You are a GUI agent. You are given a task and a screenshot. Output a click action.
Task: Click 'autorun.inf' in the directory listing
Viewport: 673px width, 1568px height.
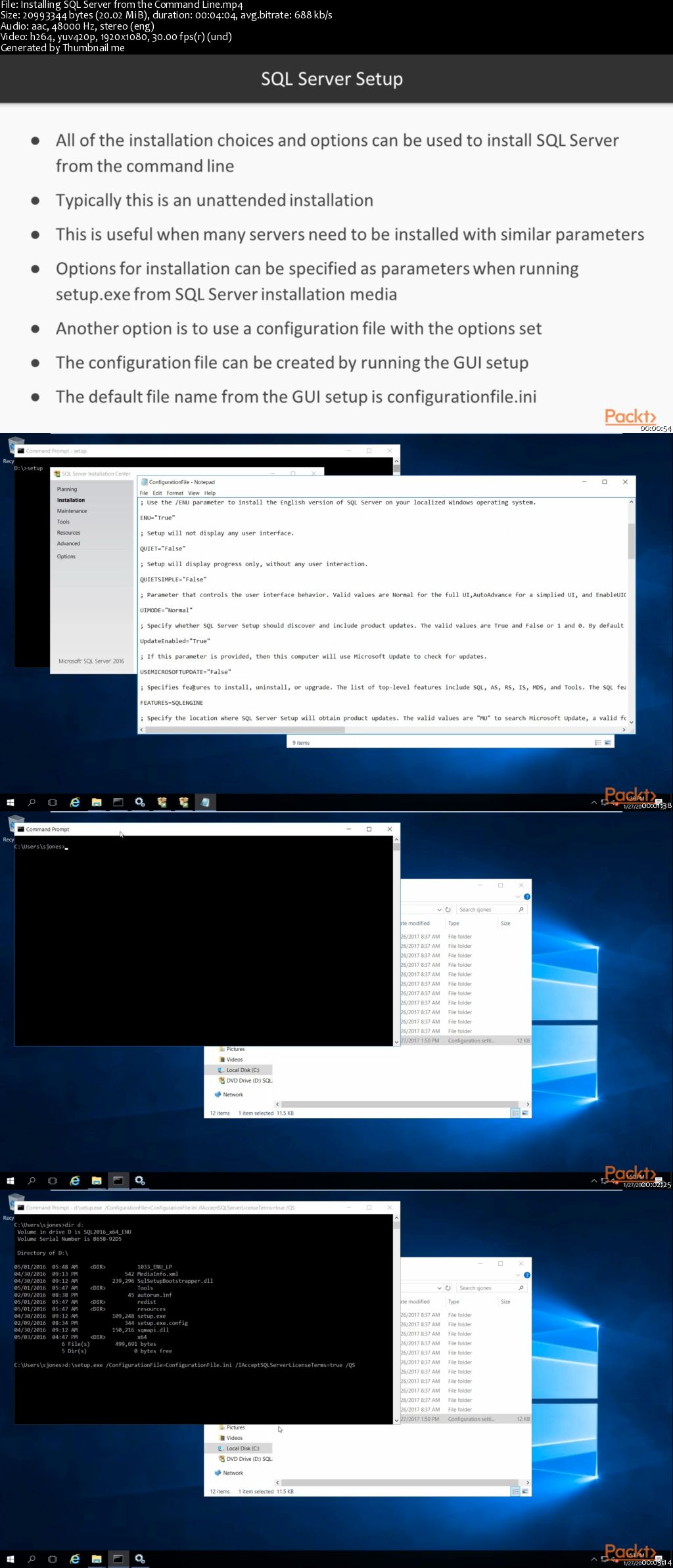point(154,1295)
